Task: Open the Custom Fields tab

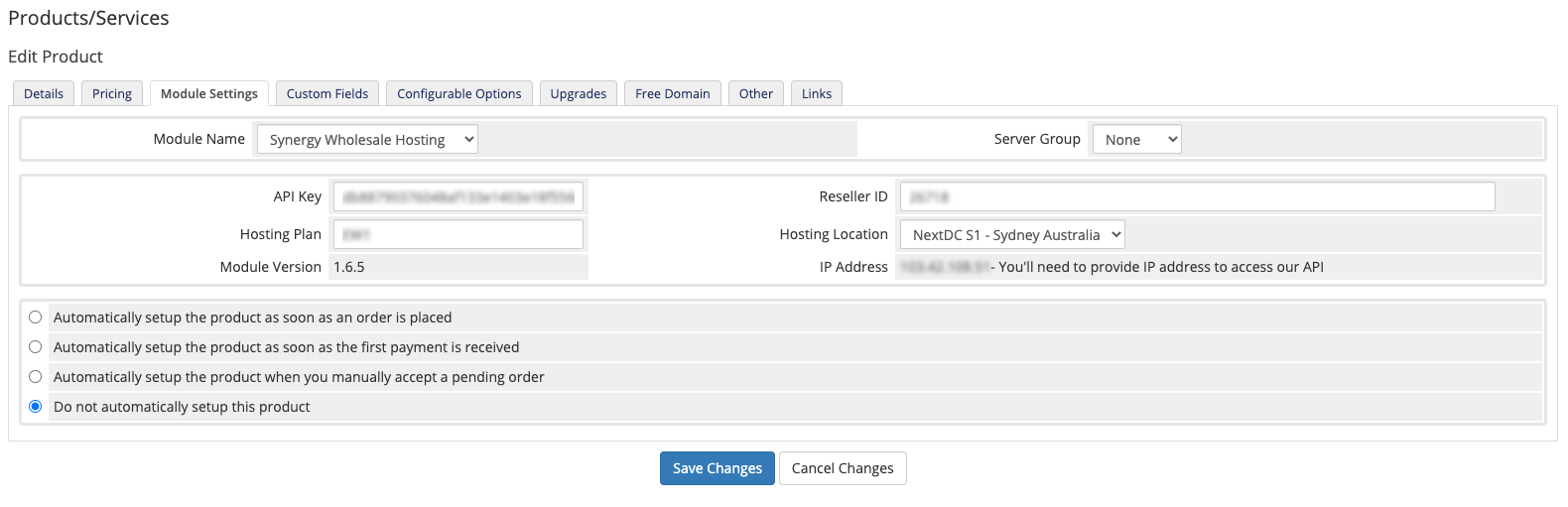Action: pos(327,93)
